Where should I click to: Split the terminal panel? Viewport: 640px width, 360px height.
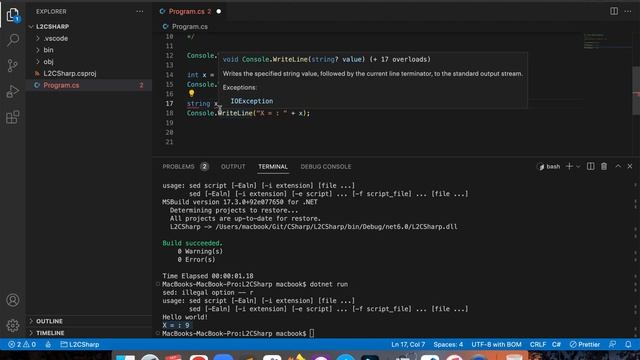pos(591,166)
